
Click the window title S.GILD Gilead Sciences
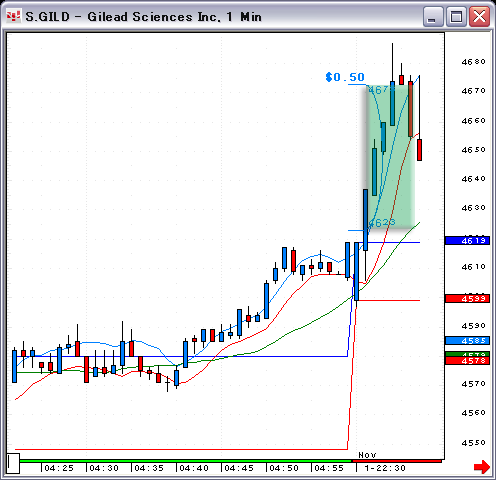click(x=143, y=17)
